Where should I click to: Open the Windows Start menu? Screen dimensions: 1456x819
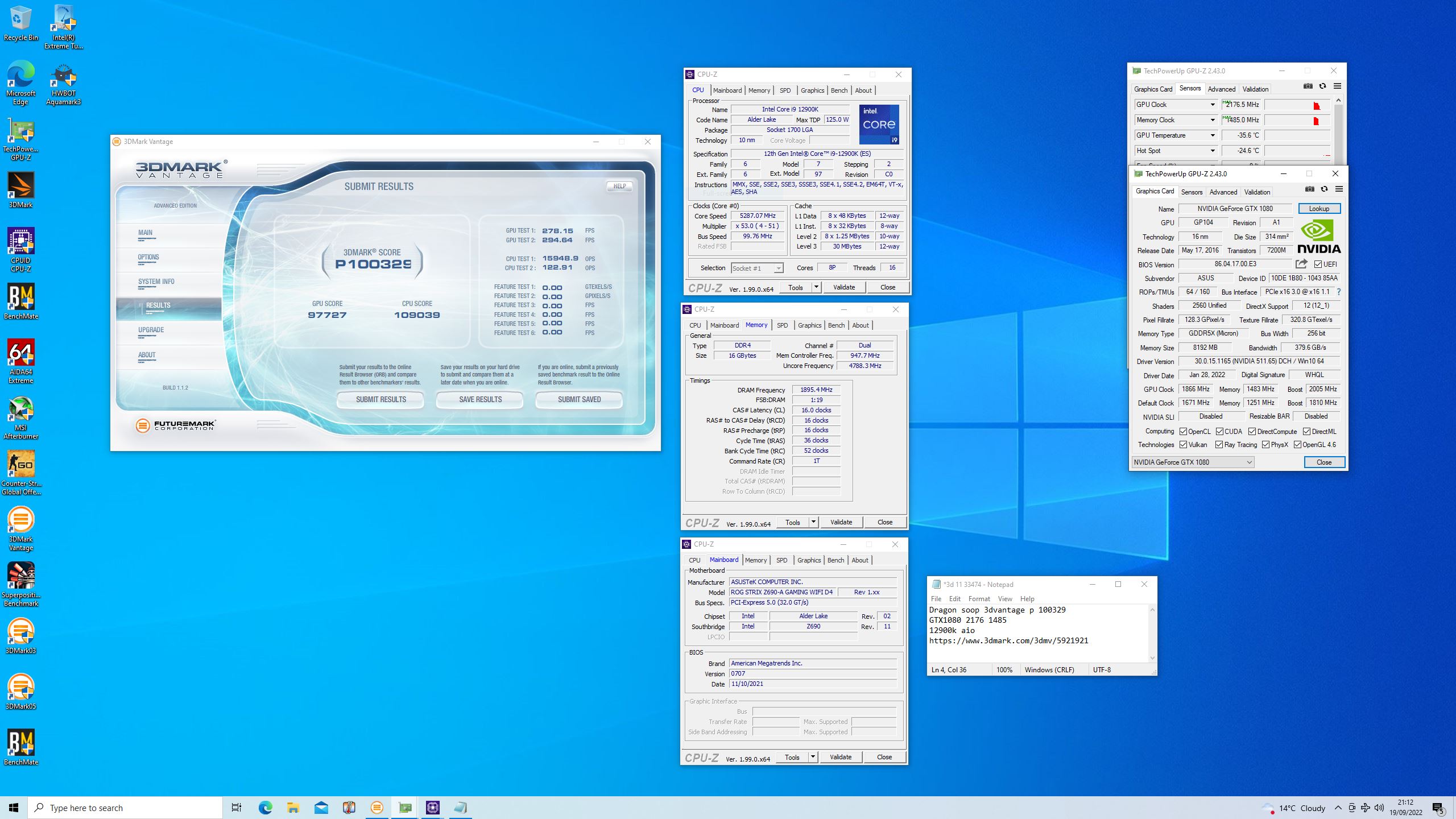[x=14, y=808]
